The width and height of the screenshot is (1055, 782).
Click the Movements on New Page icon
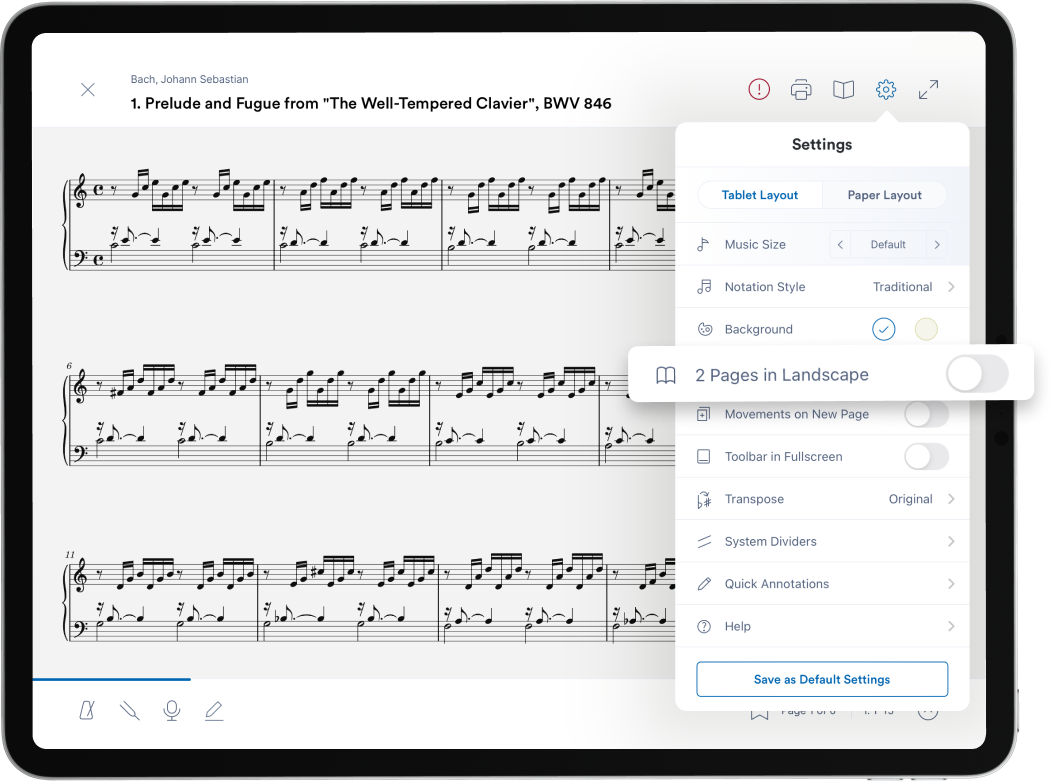(703, 414)
